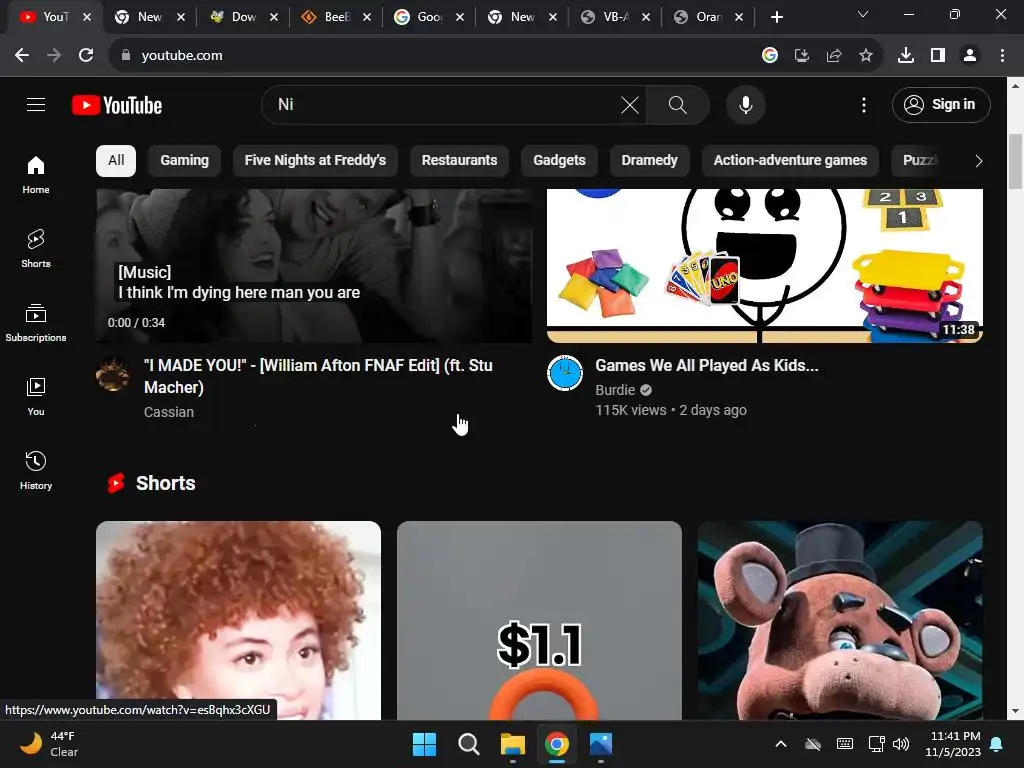The width and height of the screenshot is (1024, 768).
Task: Open Shorts in the sidebar
Action: click(x=36, y=248)
